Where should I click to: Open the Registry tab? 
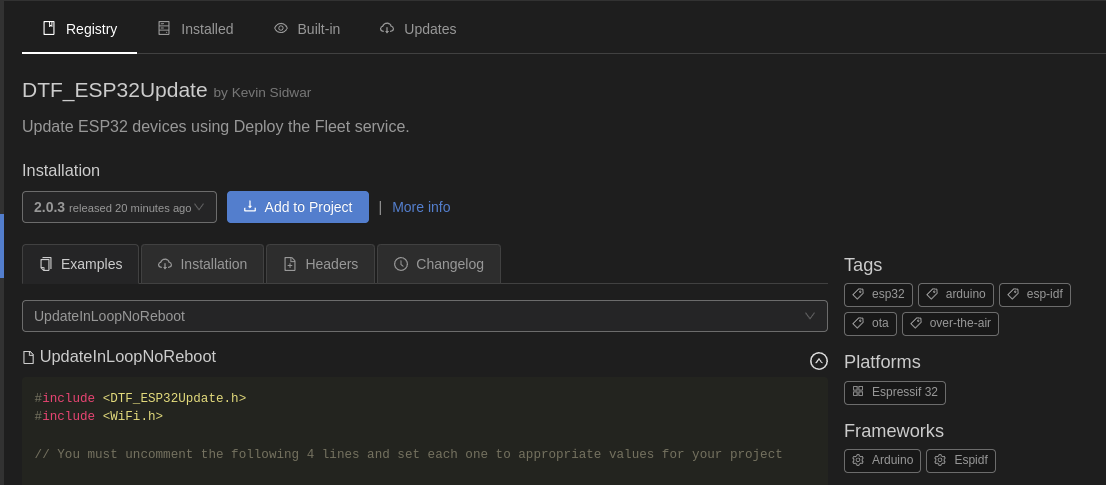coord(80,29)
